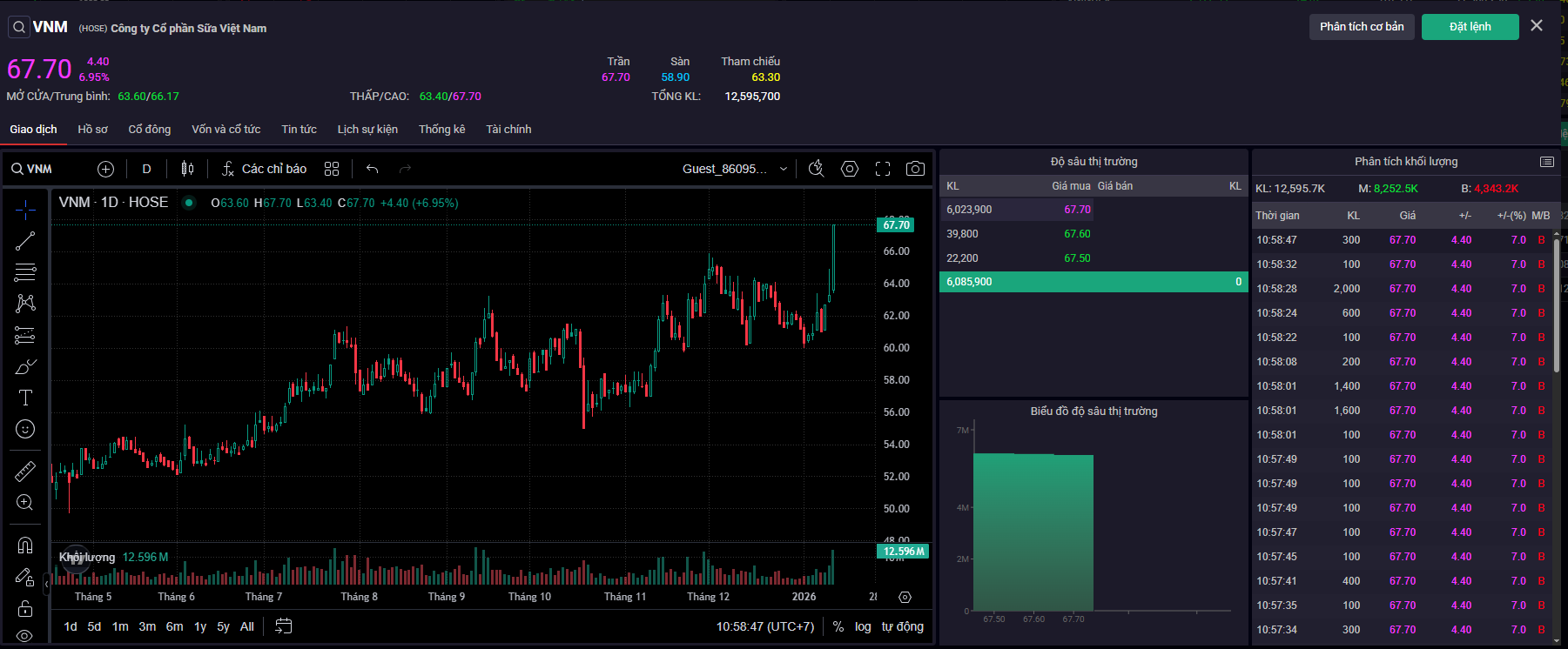Toggle magnet mode for drawings
Screen dimensions: 1568x649
tap(25, 545)
